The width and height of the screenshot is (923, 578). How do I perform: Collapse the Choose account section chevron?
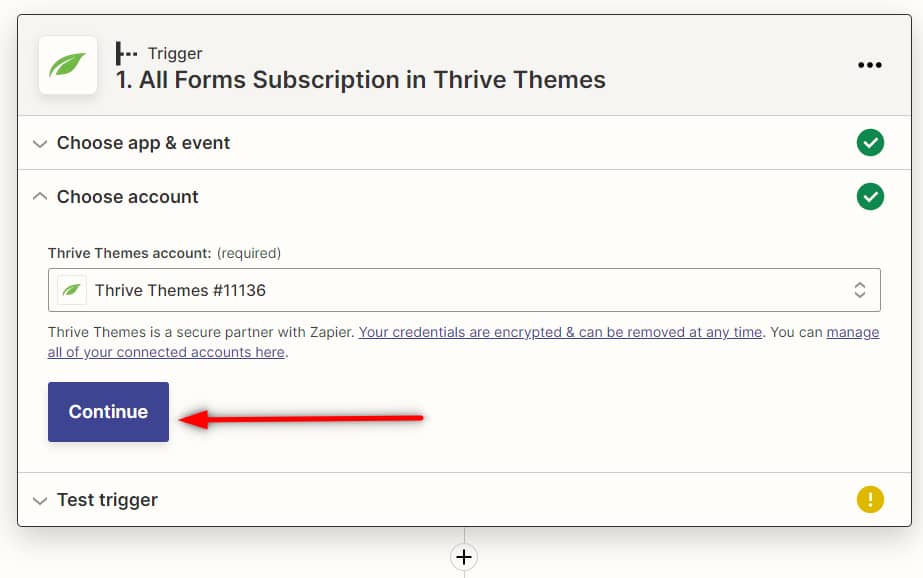(x=40, y=197)
